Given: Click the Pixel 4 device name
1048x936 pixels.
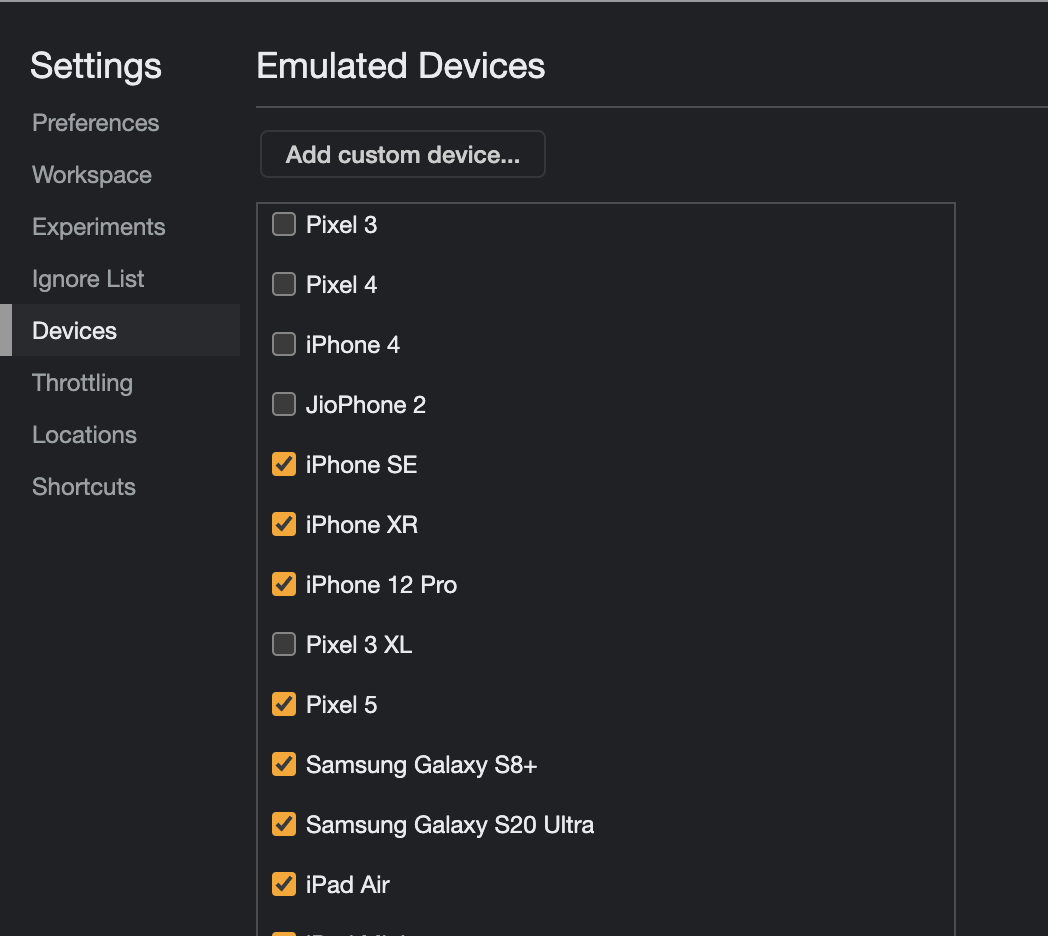Looking at the screenshot, I should tap(342, 285).
